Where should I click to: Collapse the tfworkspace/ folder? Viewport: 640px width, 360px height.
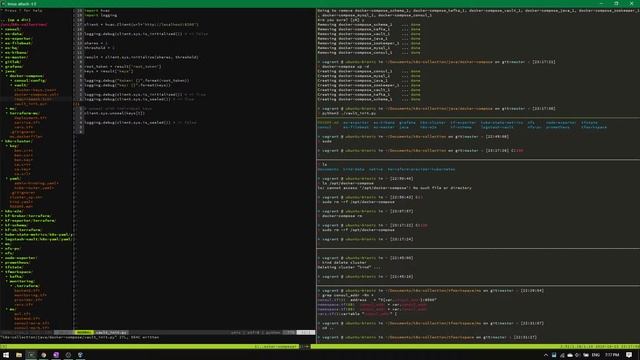(19, 272)
